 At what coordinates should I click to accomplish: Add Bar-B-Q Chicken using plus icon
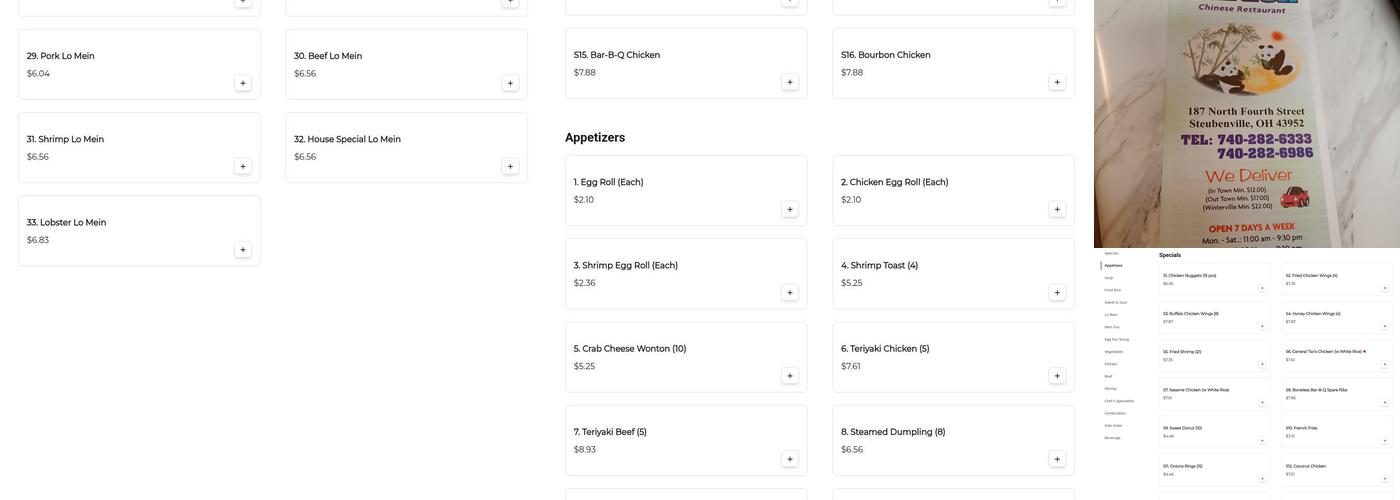click(790, 82)
